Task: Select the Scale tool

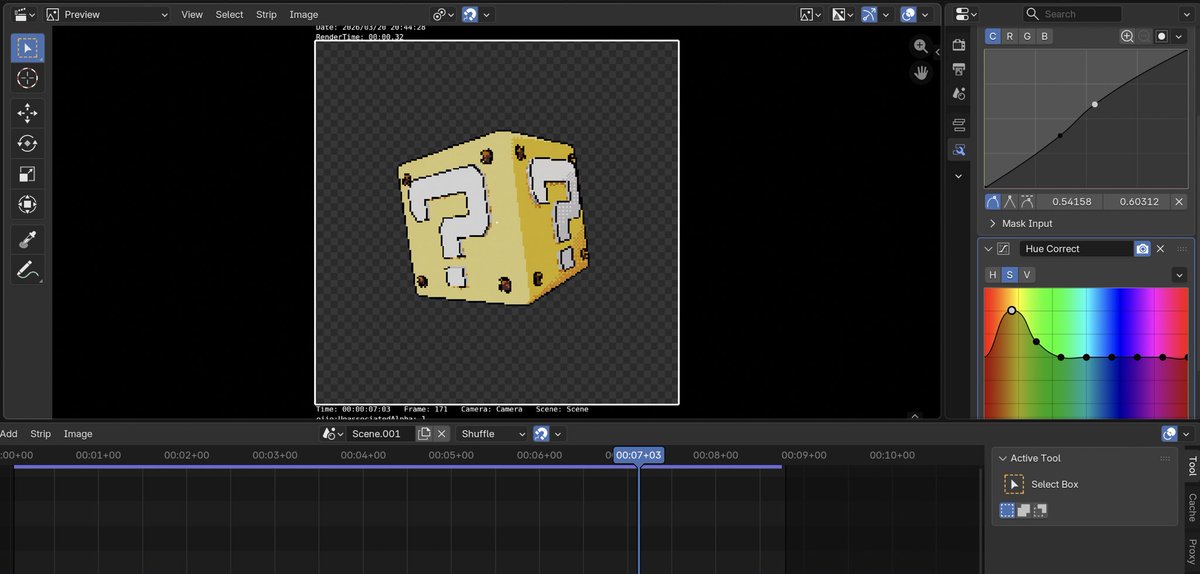Action: [27, 174]
